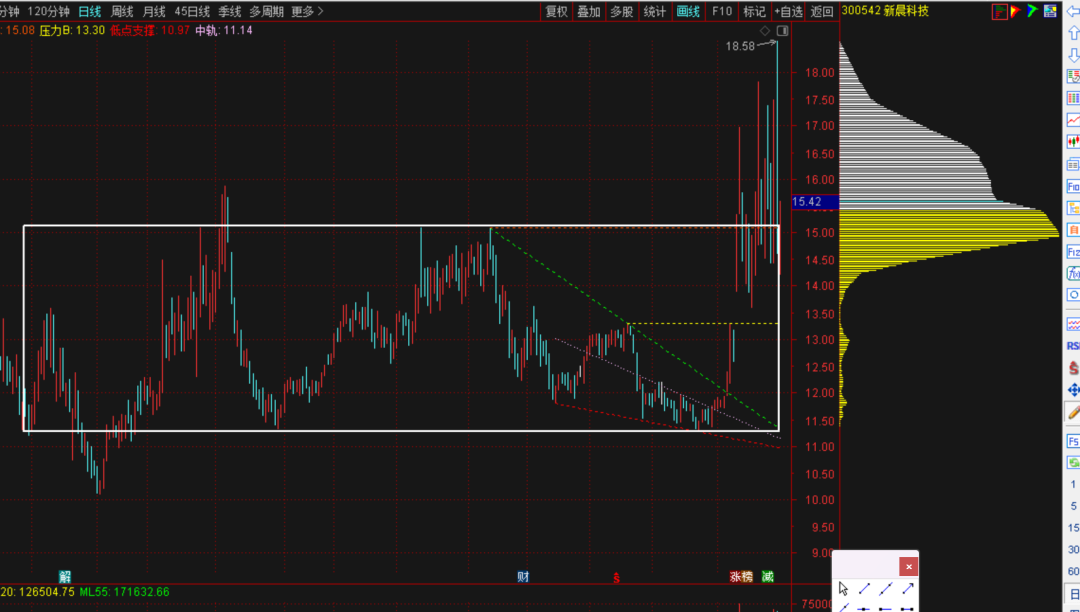Click the 15.42 current price label
This screenshot has height=612, width=1080.
816,202
